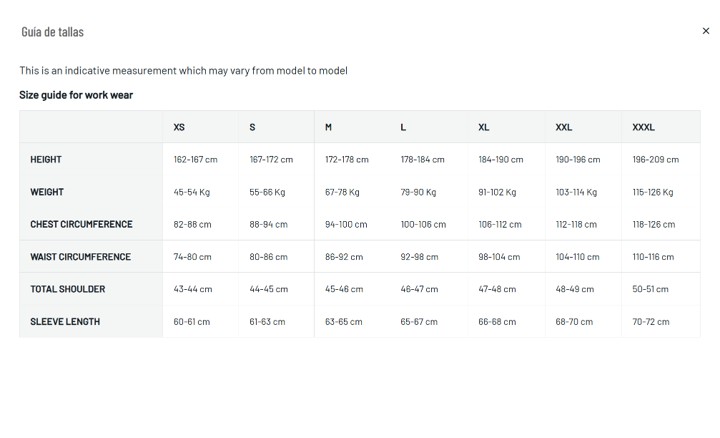Click the 104-110 cm waist cell
Viewport: 720px width, 438px height.
[x=578, y=257]
